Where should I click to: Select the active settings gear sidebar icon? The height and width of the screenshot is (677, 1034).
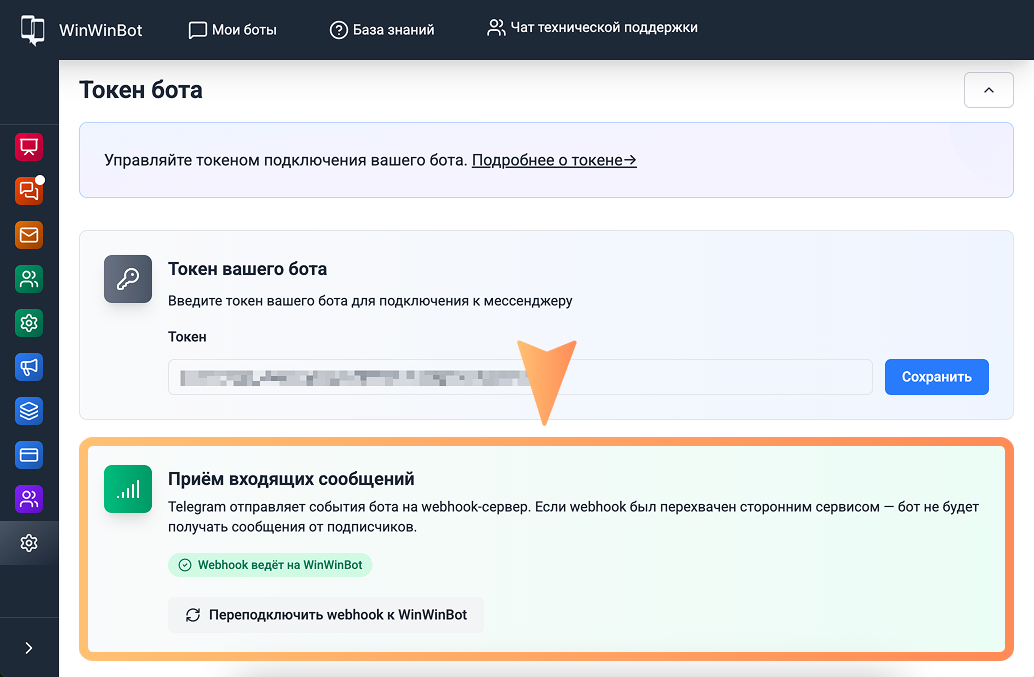(29, 543)
